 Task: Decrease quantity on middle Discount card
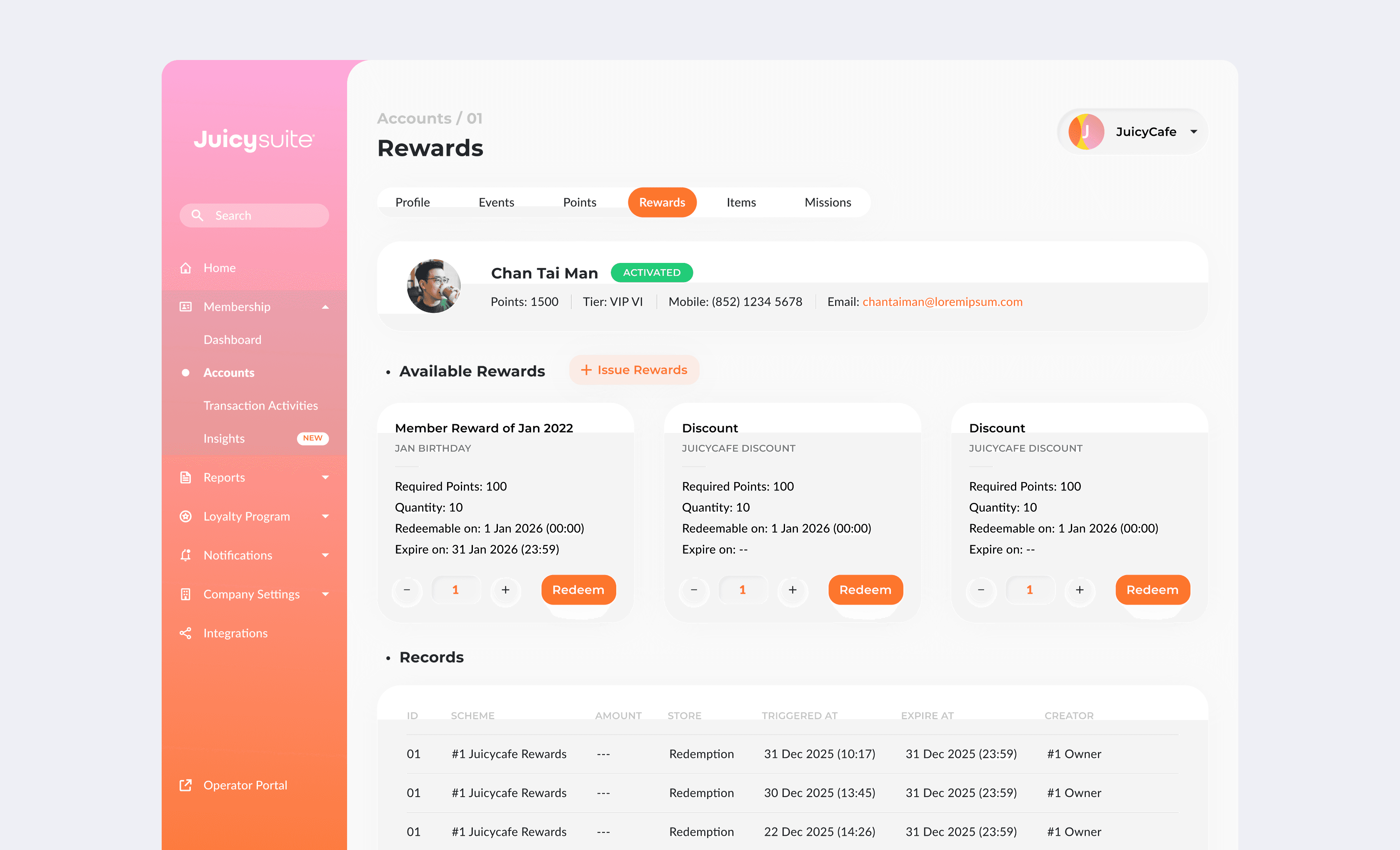pos(694,590)
